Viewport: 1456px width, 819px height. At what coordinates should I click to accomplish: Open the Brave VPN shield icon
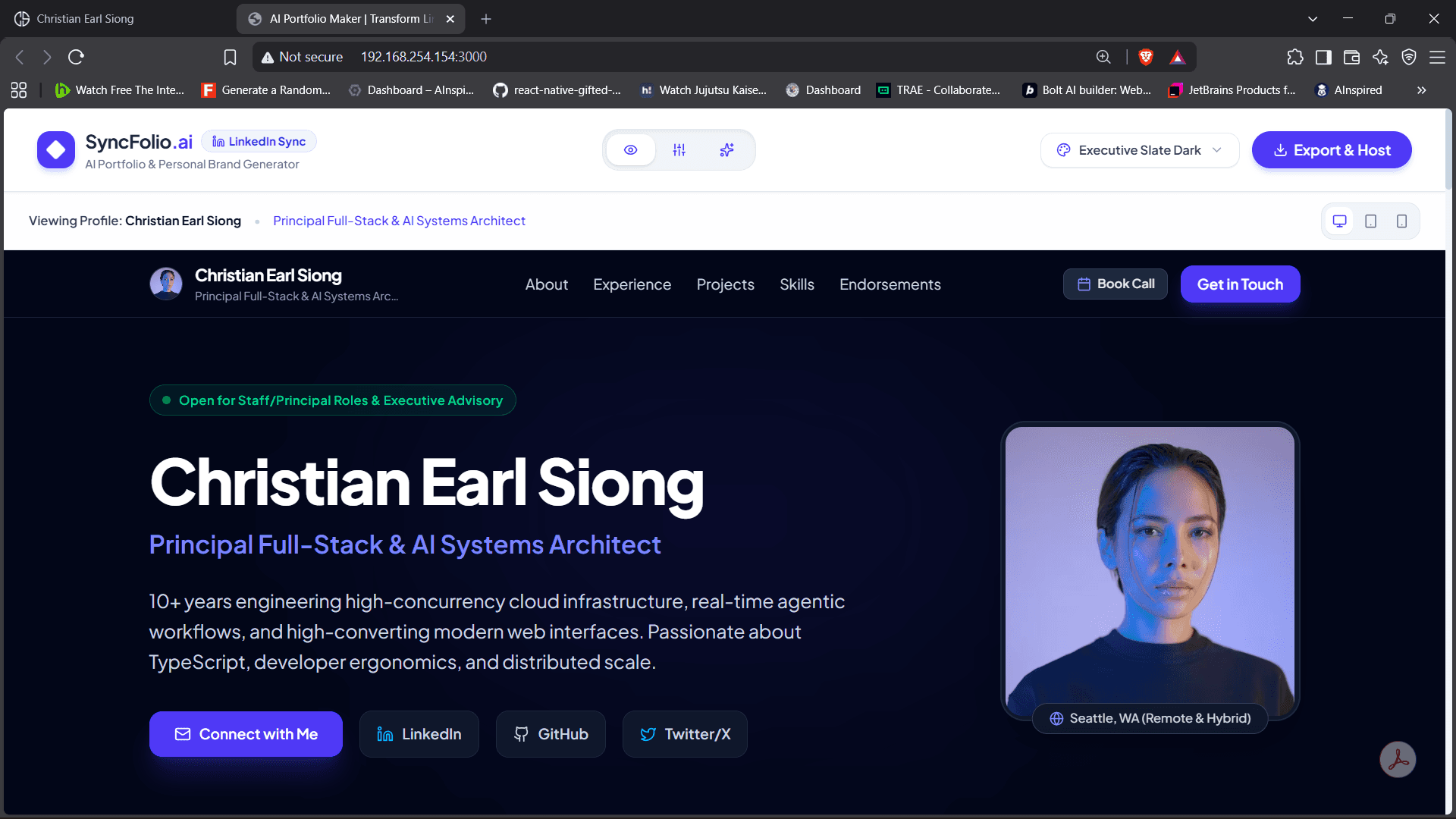[x=1409, y=57]
